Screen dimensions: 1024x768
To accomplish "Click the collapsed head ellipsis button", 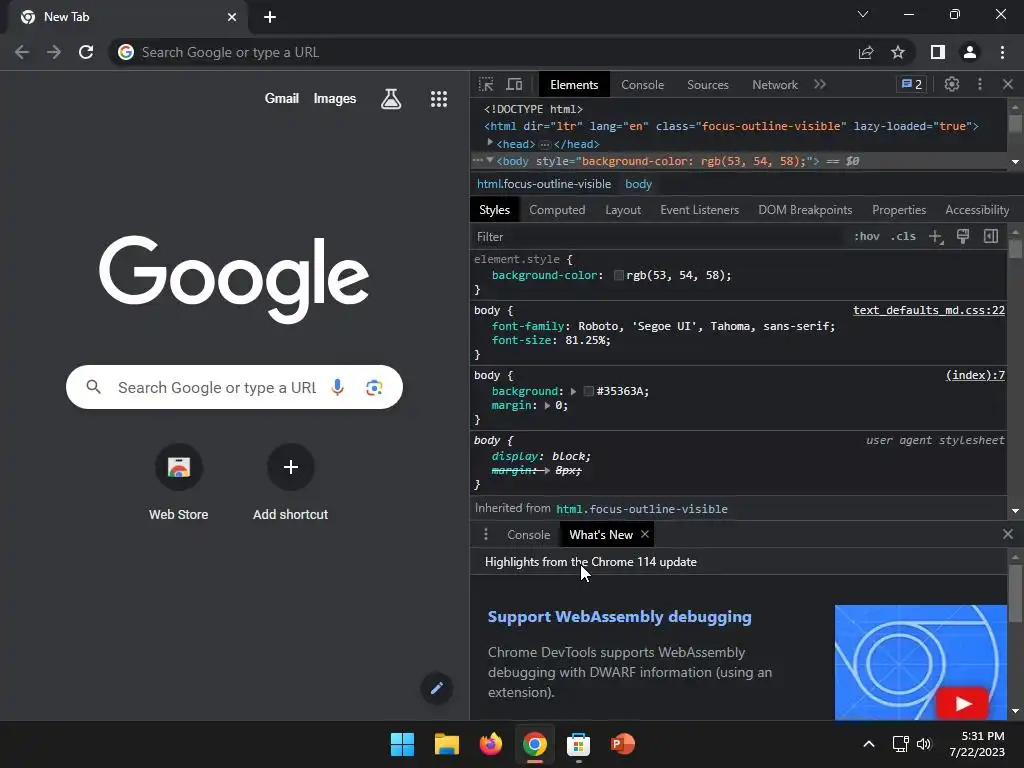I will [545, 144].
